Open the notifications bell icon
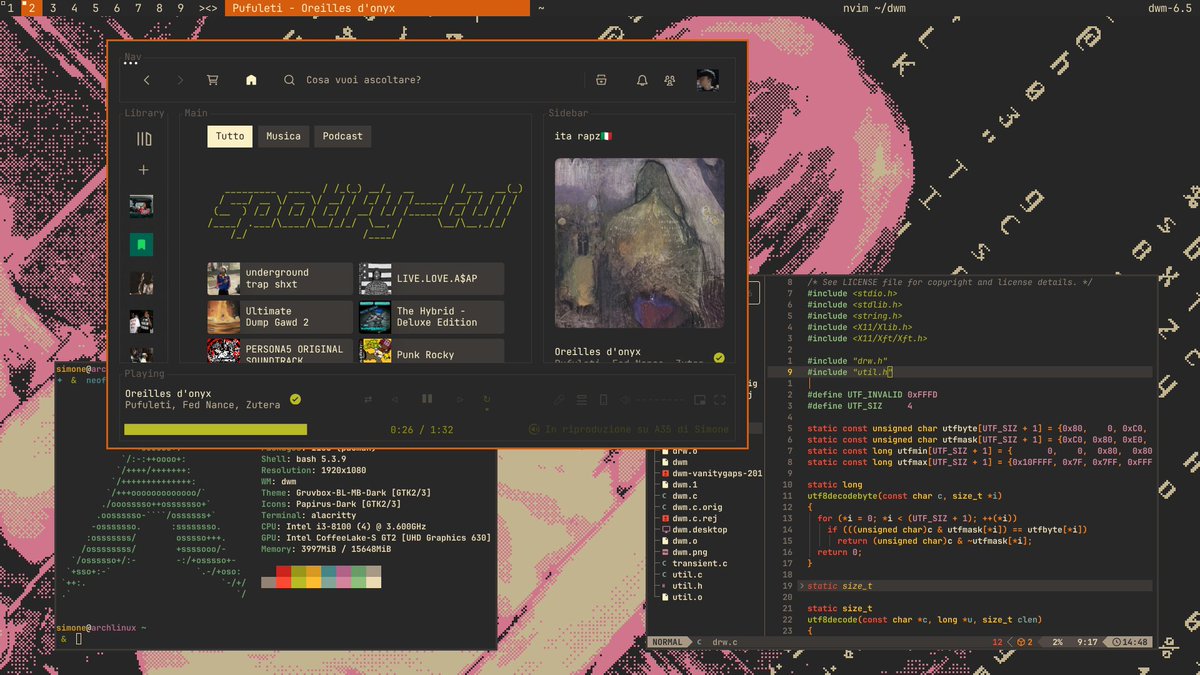The image size is (1200, 675). coord(642,80)
